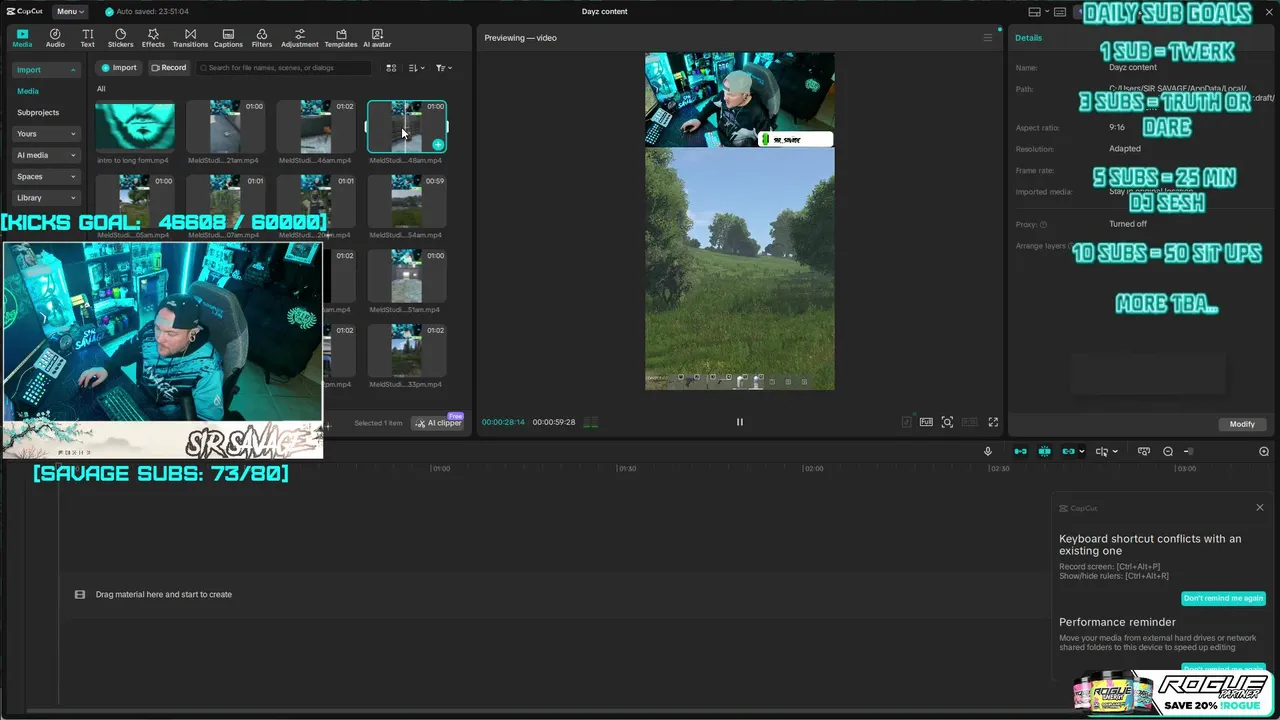Select the clip ending 21am.mp4
The height and width of the screenshot is (720, 1280).
coord(225,126)
